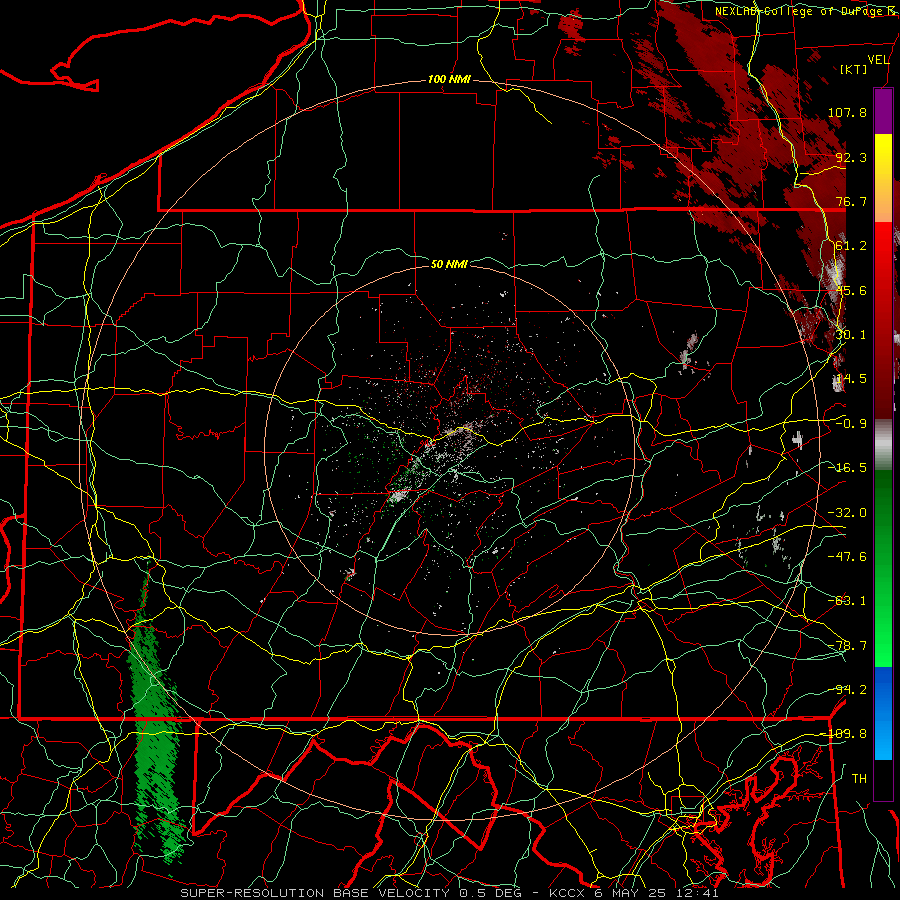Pick the purple segment atop the color bar

883,111
